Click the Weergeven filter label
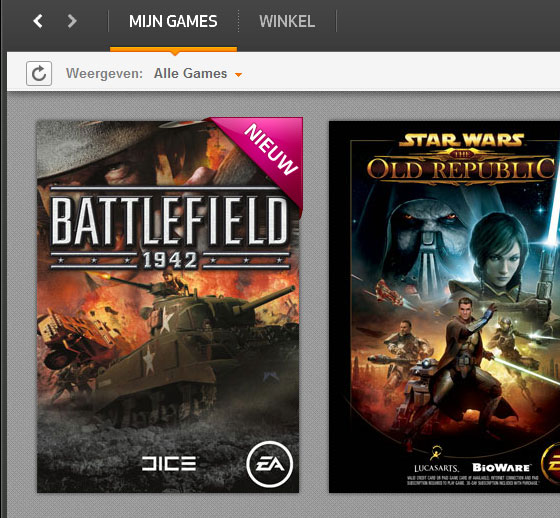This screenshot has height=518, width=560. click(x=104, y=74)
